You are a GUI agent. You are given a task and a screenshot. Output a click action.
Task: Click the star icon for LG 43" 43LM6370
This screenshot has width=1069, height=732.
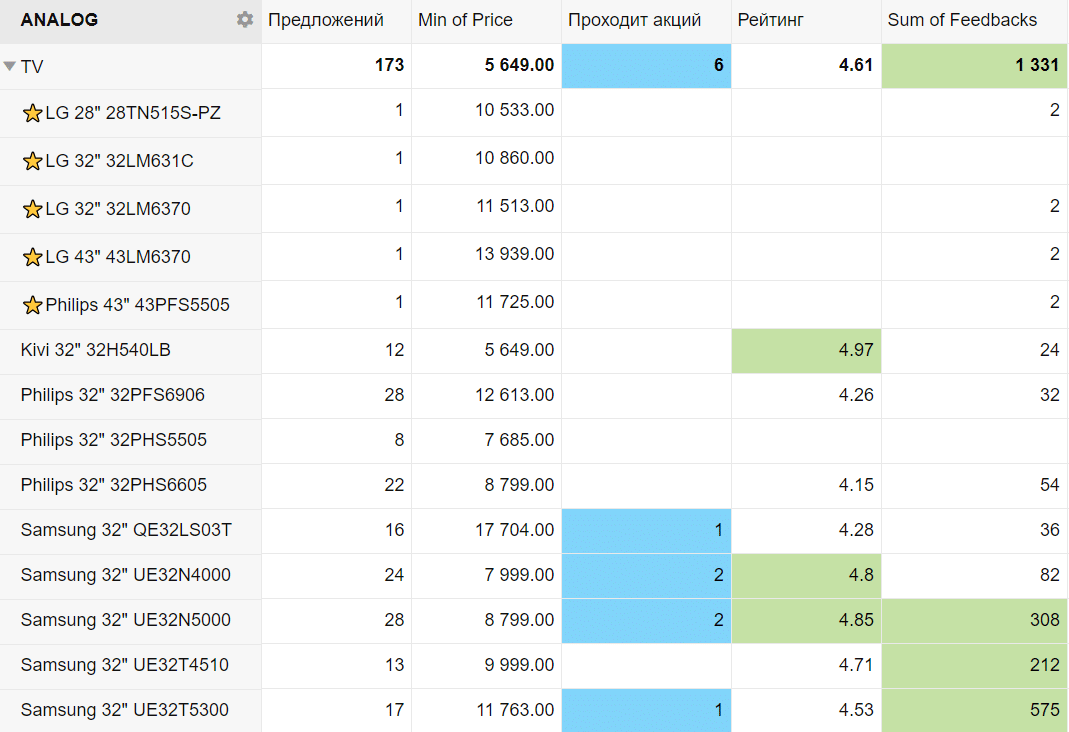point(32,257)
